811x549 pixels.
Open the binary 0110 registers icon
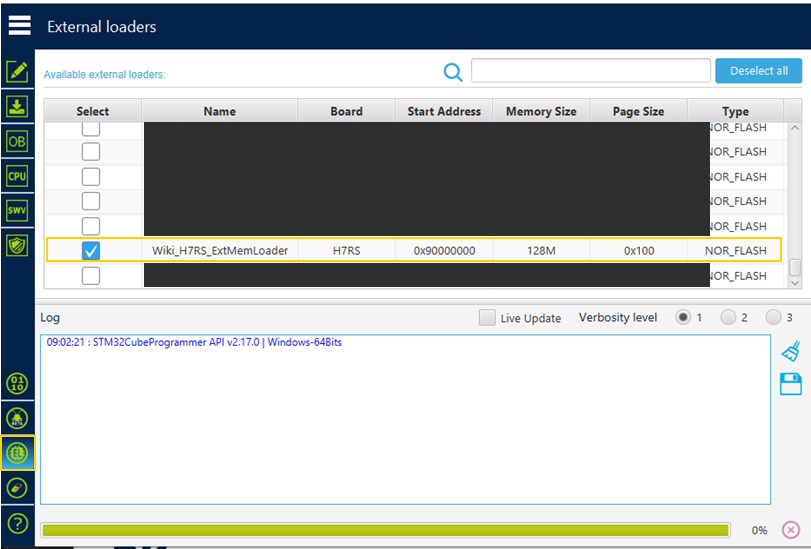[17, 383]
